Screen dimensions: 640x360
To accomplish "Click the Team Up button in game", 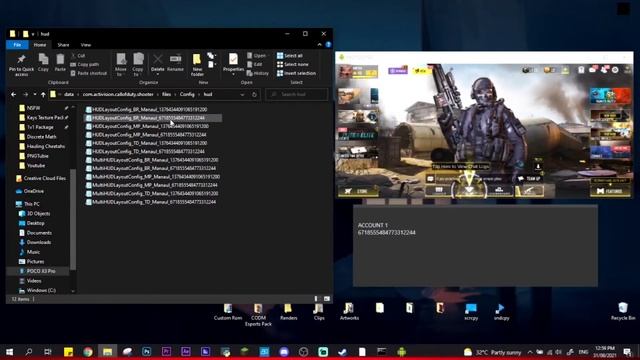I will coord(529,178).
